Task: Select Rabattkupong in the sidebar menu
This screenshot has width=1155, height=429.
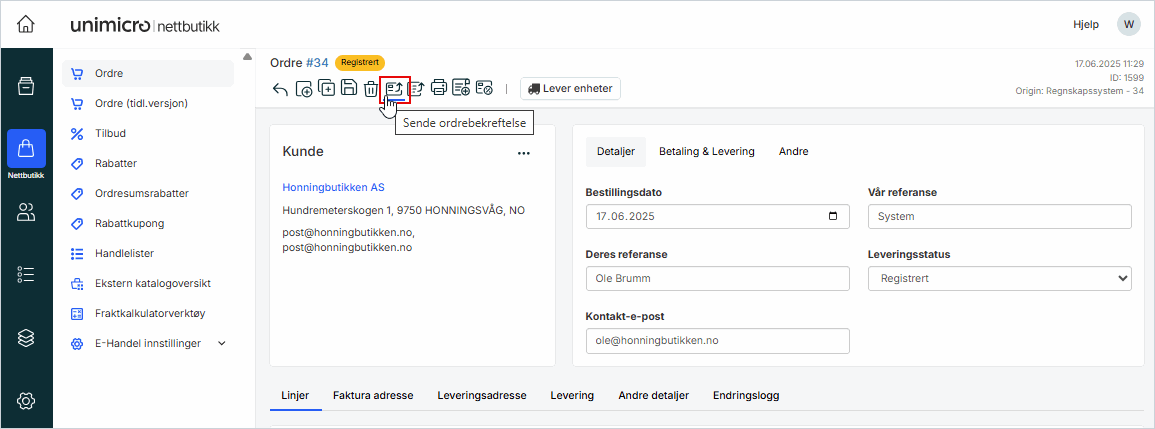Action: [x=129, y=223]
